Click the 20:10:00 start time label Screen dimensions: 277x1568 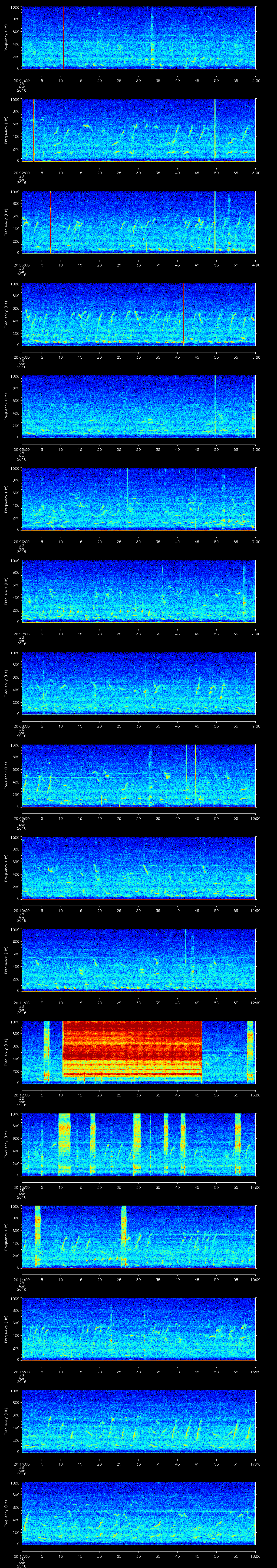pyautogui.click(x=21, y=910)
